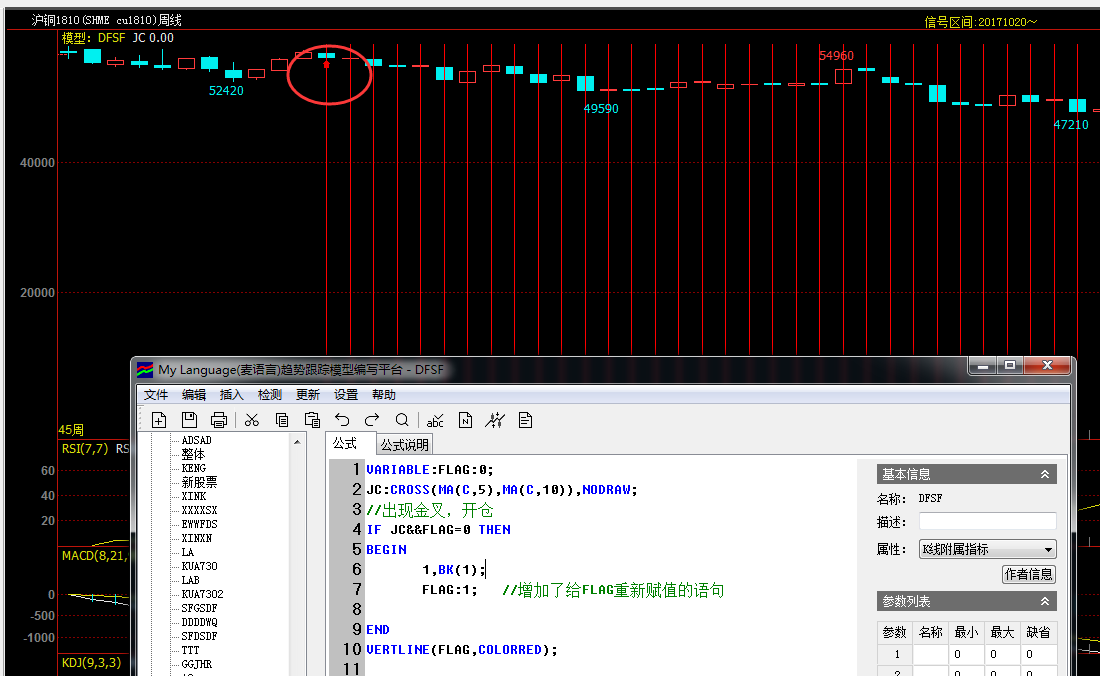Click the candlestick chart toolbar icon

[x=495, y=420]
